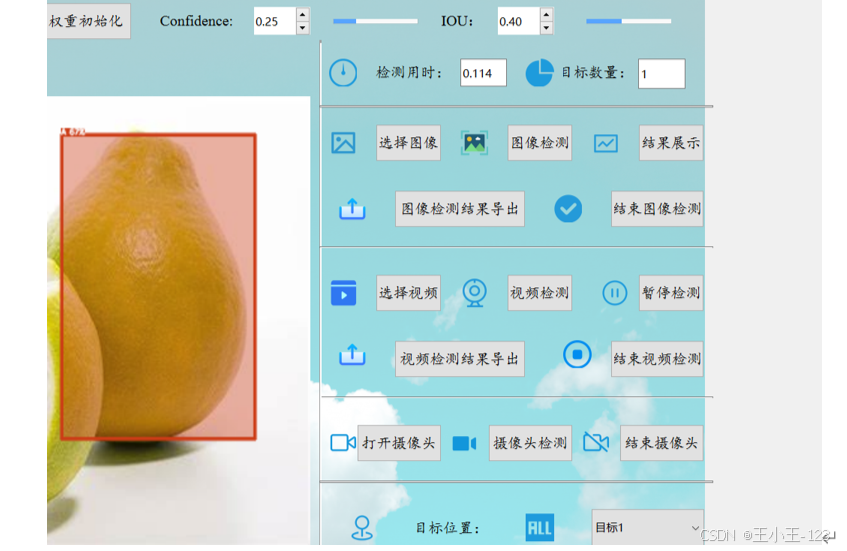Click the clock icon beside 检测用时

click(x=343, y=73)
